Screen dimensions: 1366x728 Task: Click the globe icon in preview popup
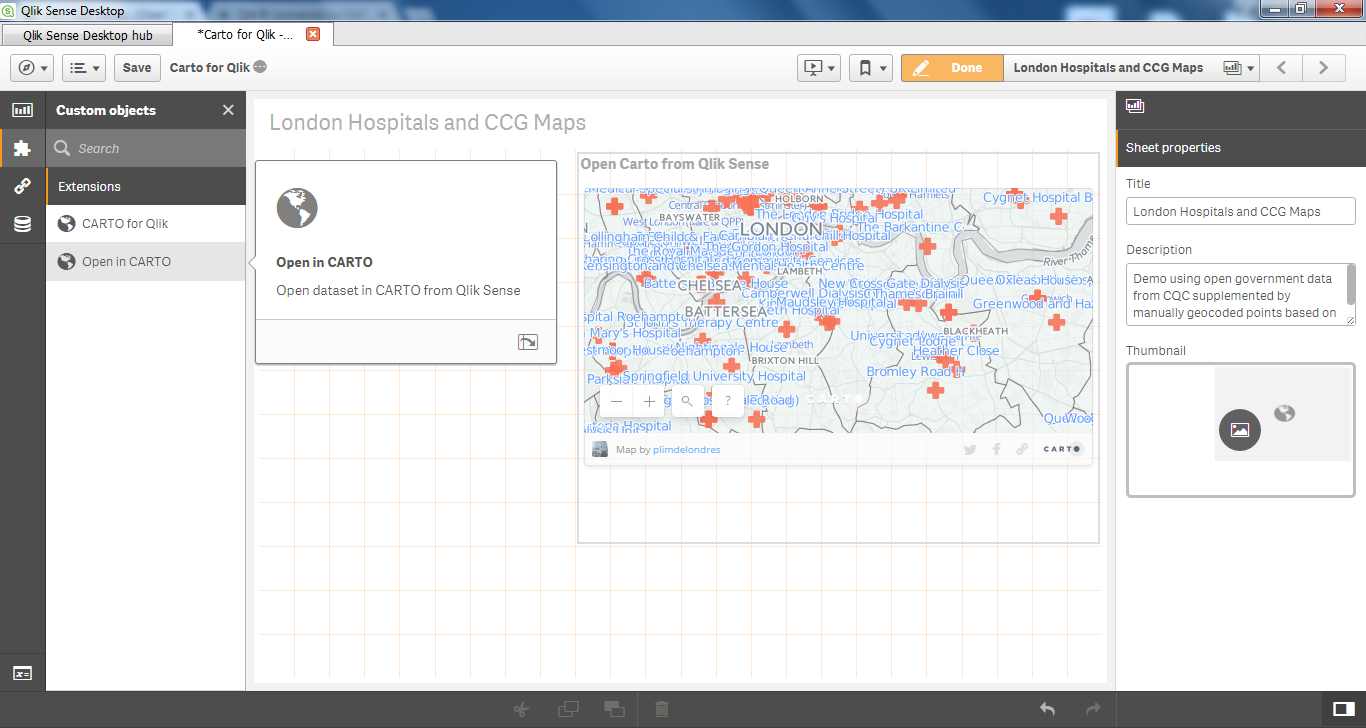click(x=297, y=208)
